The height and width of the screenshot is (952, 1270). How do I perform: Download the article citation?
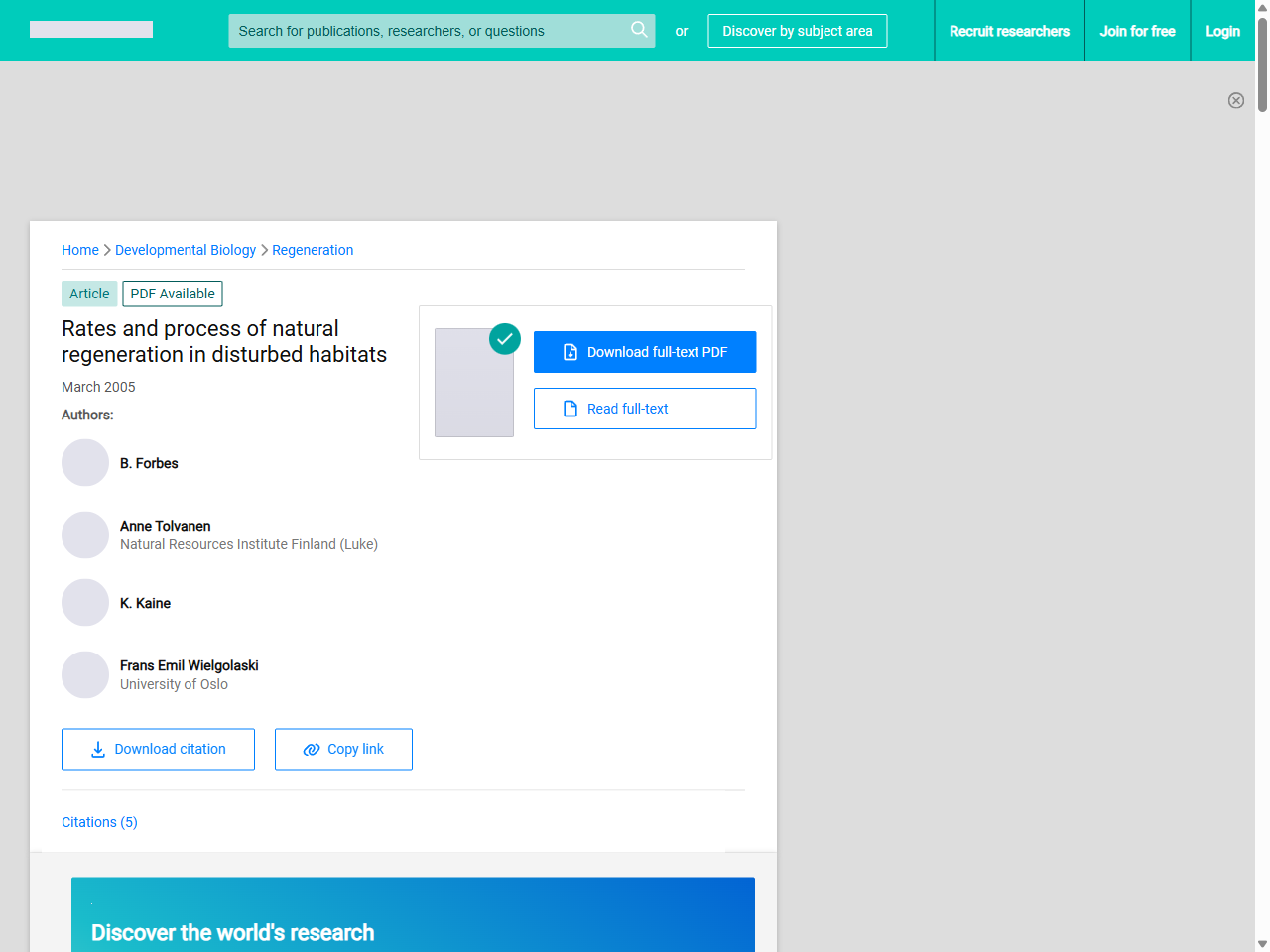(x=158, y=749)
